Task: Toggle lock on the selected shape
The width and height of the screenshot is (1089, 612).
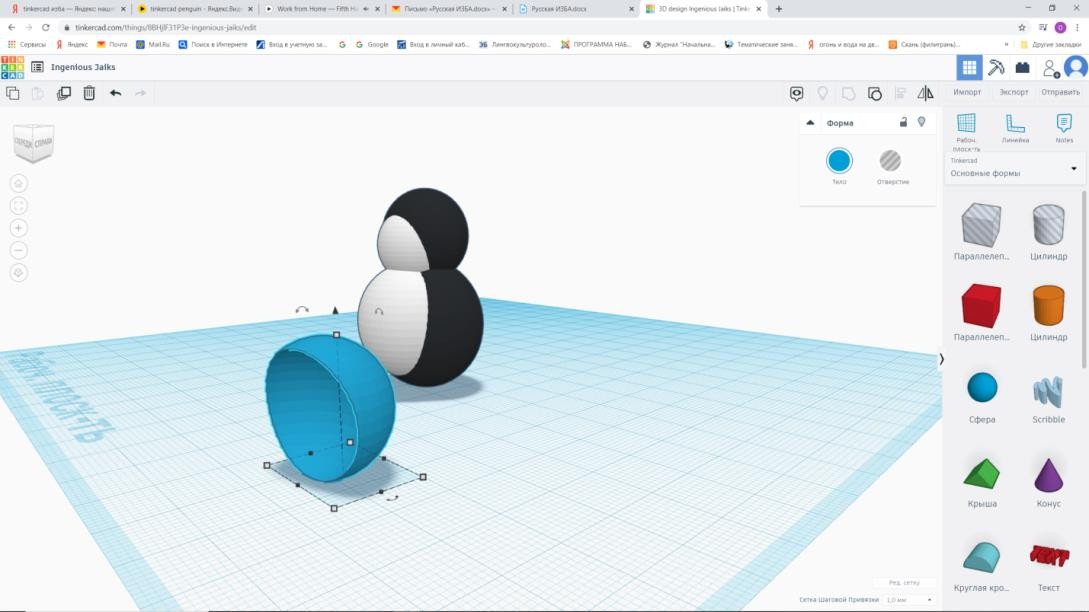Action: 903,122
